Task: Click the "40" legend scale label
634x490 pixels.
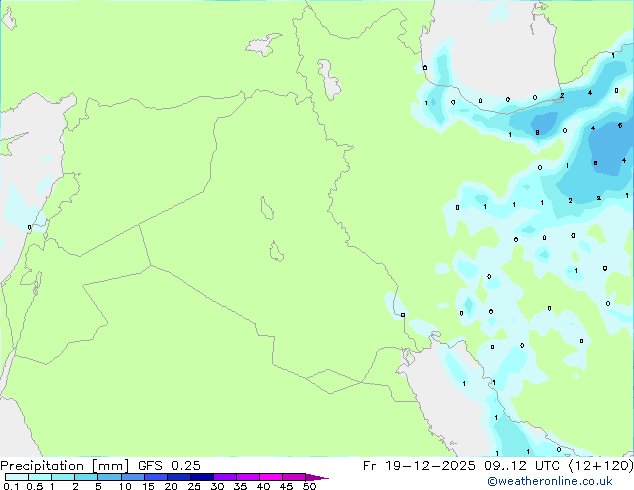Action: click(263, 486)
